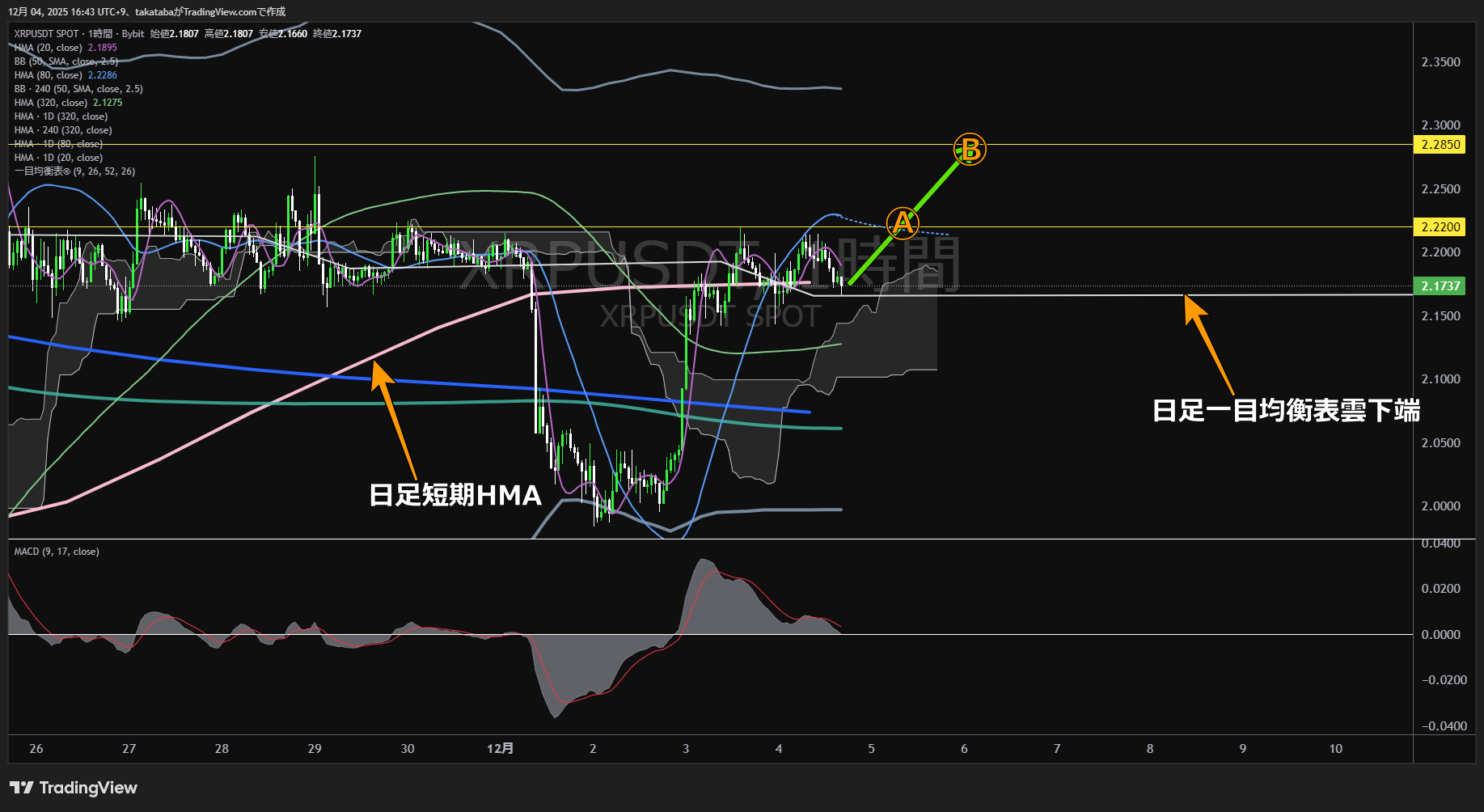Click the MACD (9, 17, close) legend
This screenshot has width=1484, height=812.
[57, 552]
